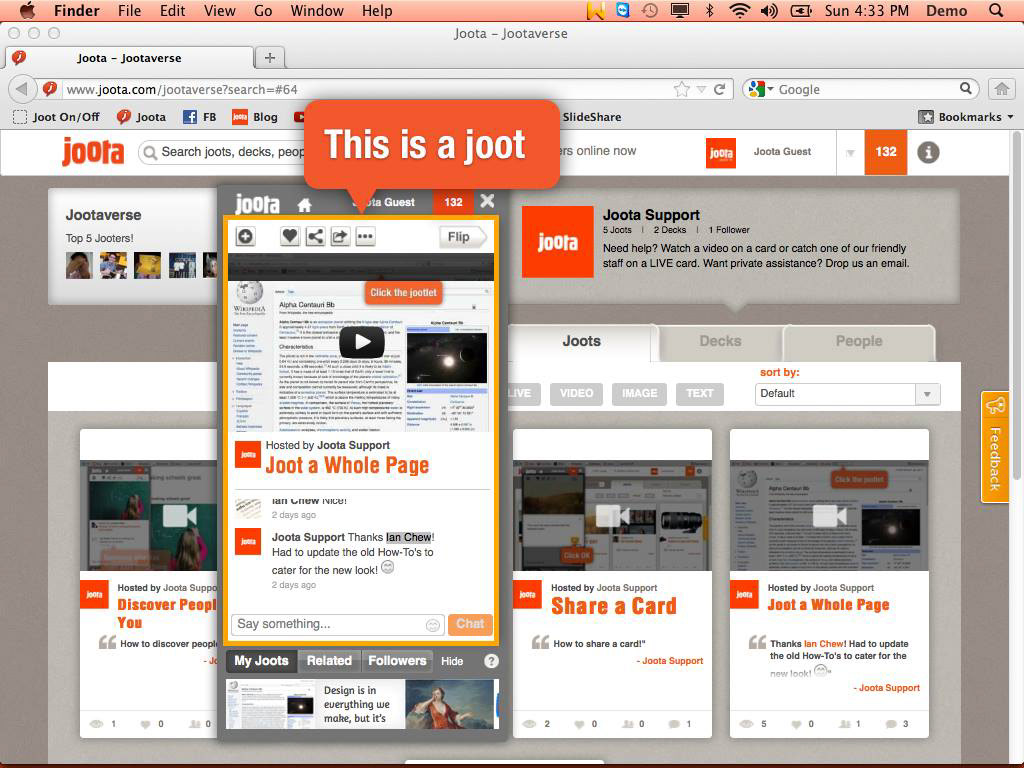Image resolution: width=1024 pixels, height=768 pixels.
Task: Hide the joot bottom panel via Hide
Action: click(452, 661)
